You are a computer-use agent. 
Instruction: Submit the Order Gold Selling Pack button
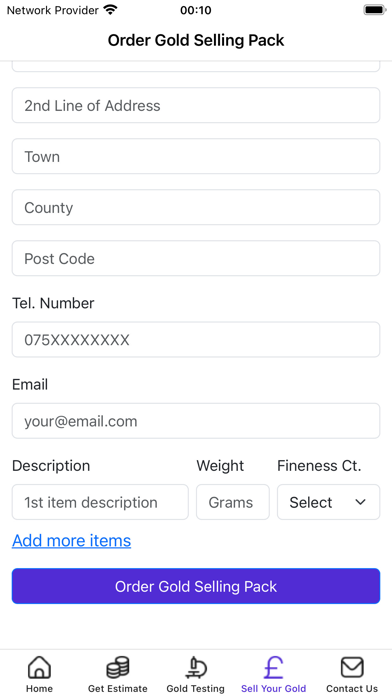[x=196, y=586]
